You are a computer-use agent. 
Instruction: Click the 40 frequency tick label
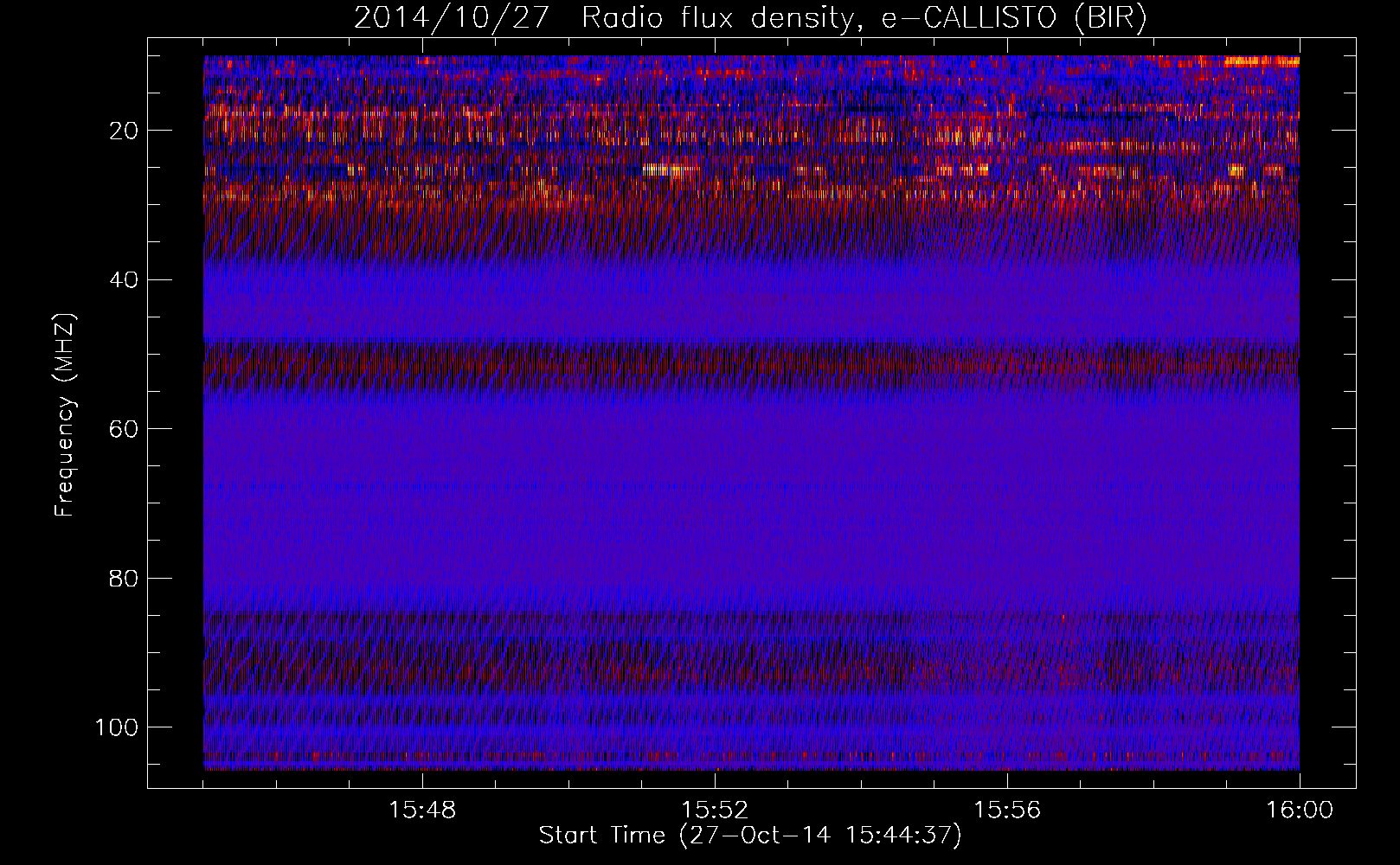click(124, 279)
